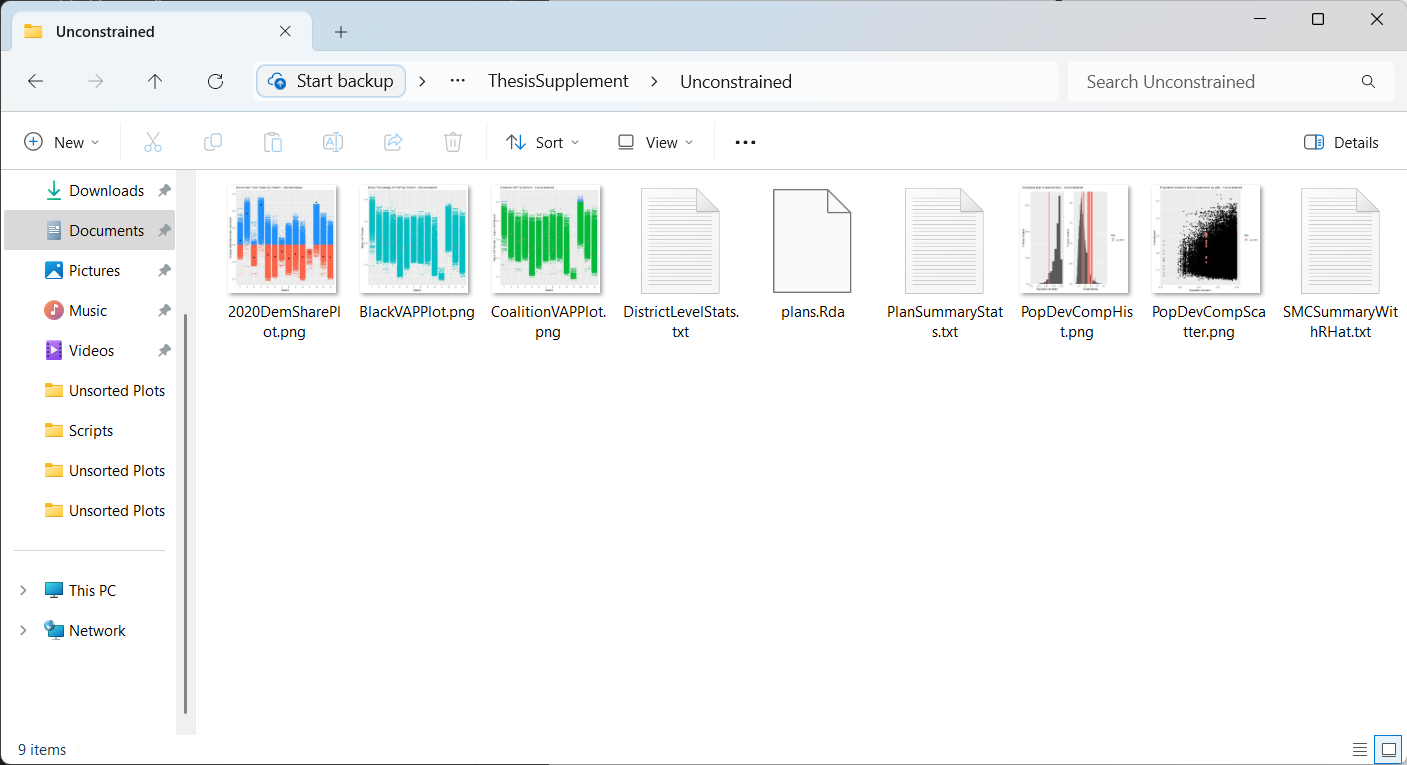The height and width of the screenshot is (765, 1407).
Task: Click the Share icon
Action: pos(392,142)
